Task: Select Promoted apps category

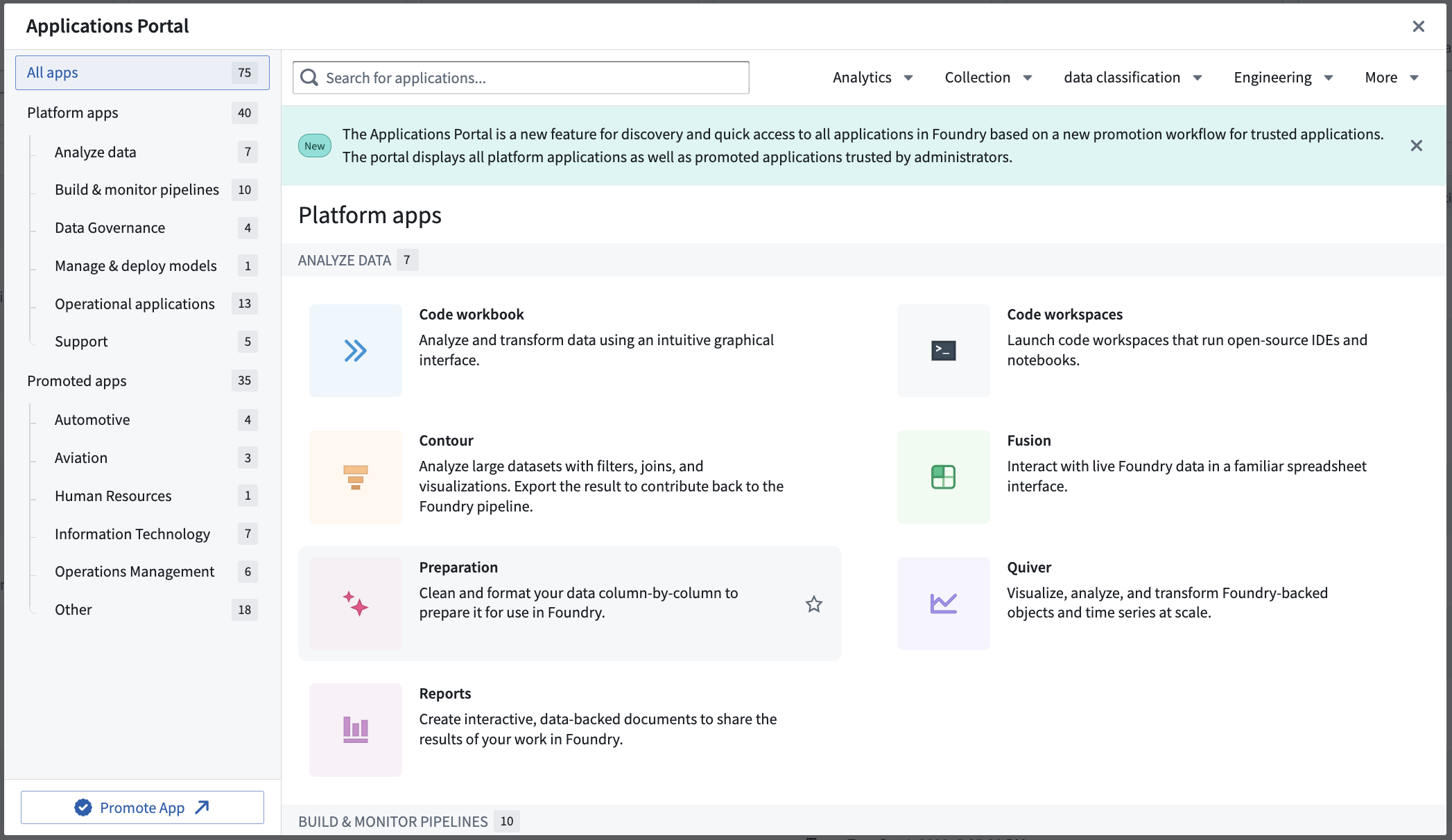Action: (142, 380)
